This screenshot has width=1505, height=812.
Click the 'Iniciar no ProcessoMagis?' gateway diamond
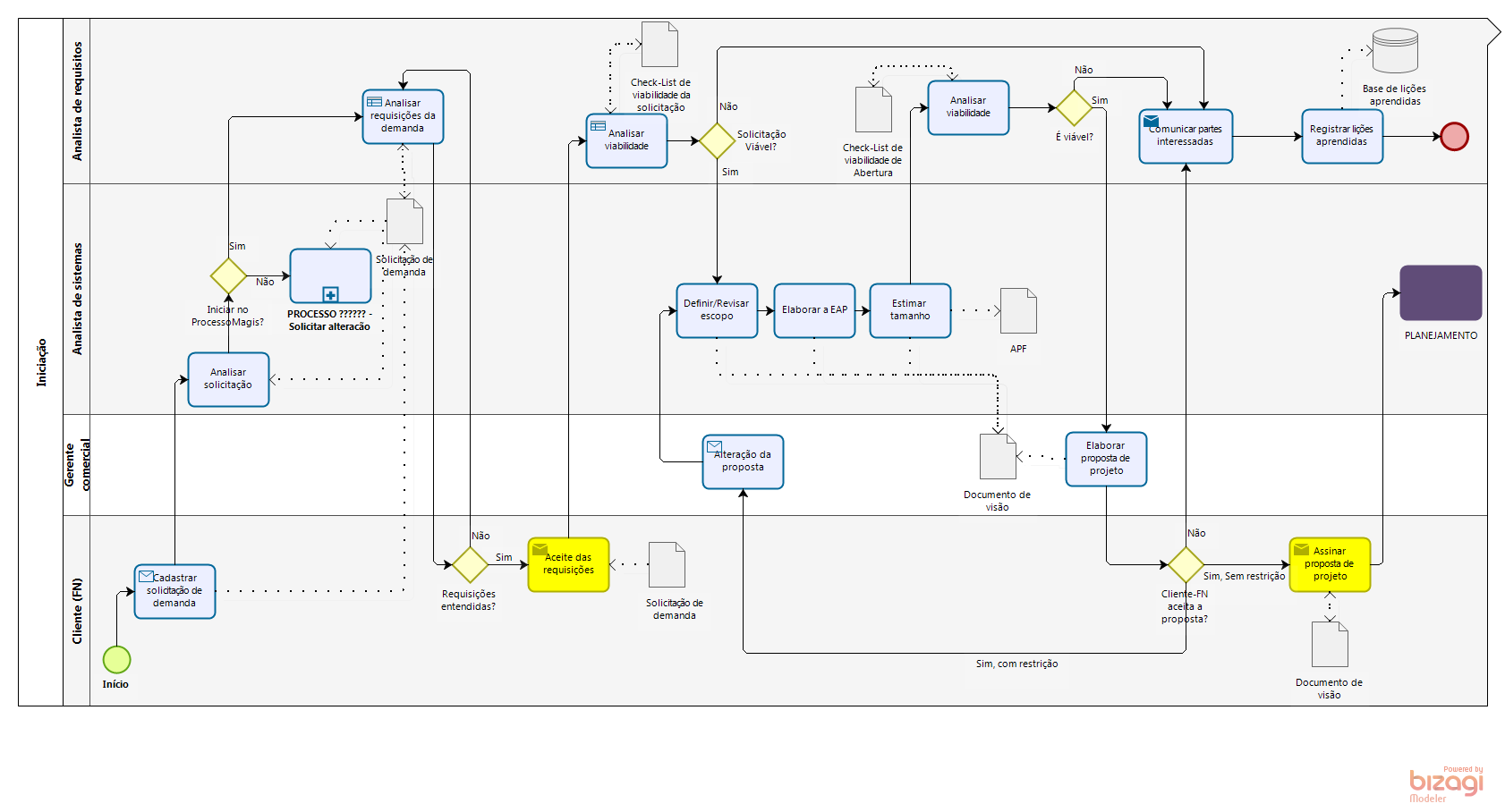pyautogui.click(x=228, y=276)
